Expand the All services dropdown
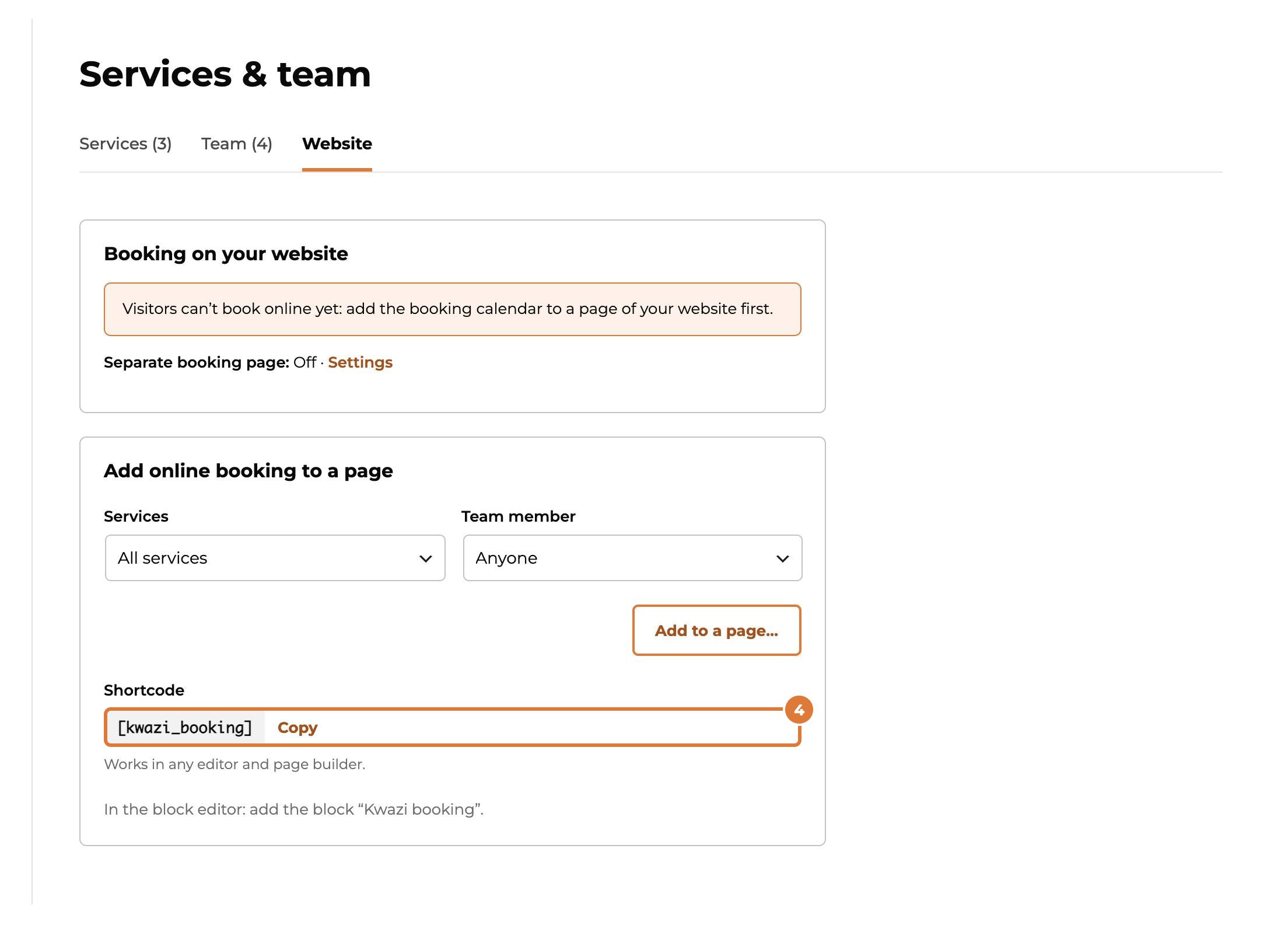Viewport: 1288px width, 929px height. pyautogui.click(x=275, y=558)
